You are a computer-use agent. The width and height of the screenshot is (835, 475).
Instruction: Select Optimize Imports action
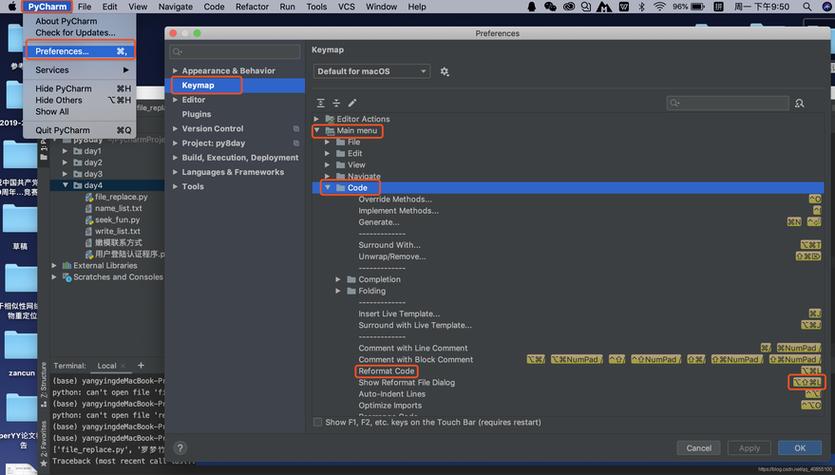(x=390, y=405)
